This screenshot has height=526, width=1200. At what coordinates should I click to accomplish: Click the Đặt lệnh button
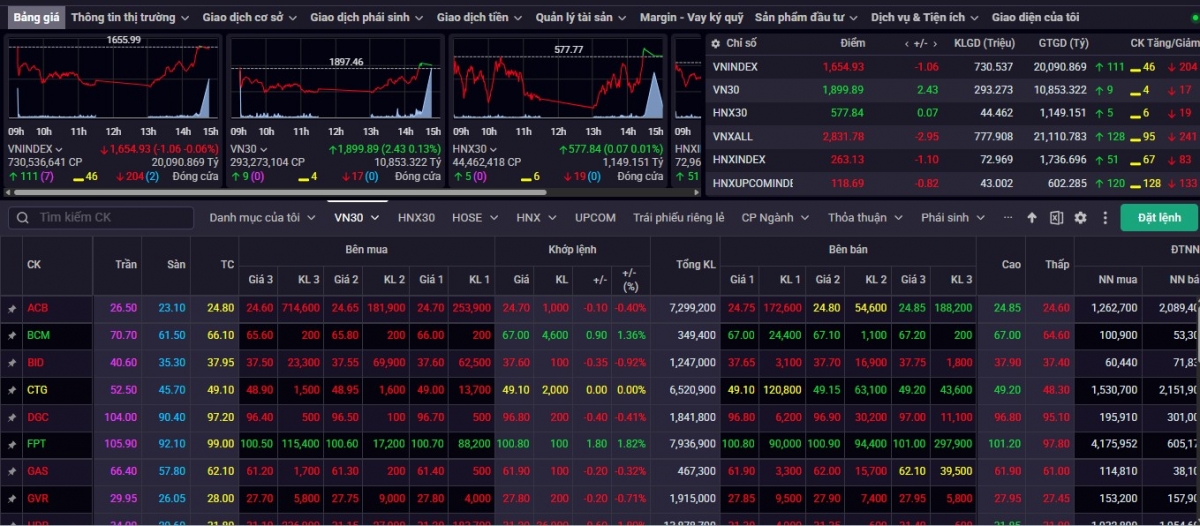tap(1158, 218)
